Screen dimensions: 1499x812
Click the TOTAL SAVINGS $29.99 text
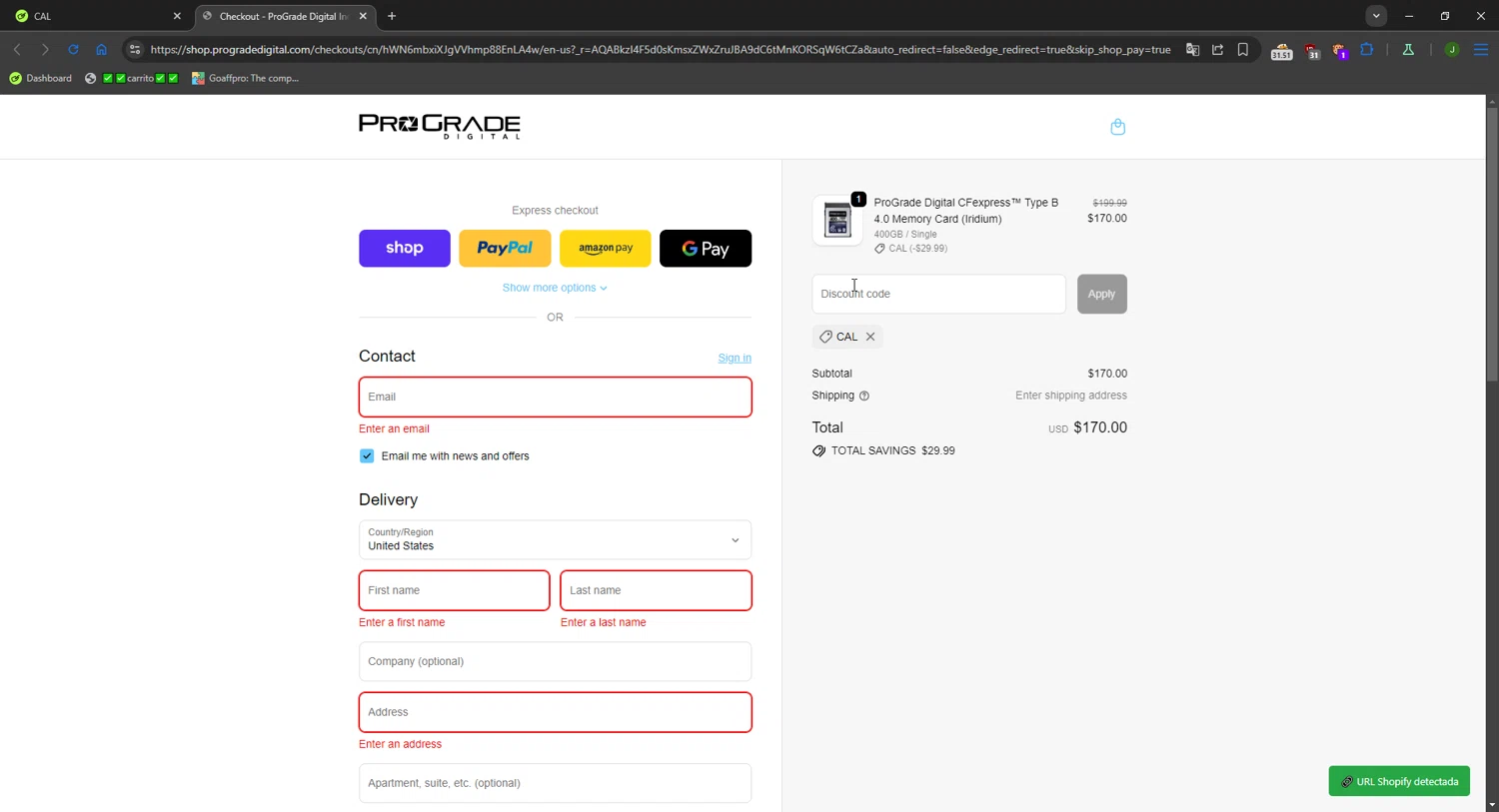pyautogui.click(x=892, y=450)
